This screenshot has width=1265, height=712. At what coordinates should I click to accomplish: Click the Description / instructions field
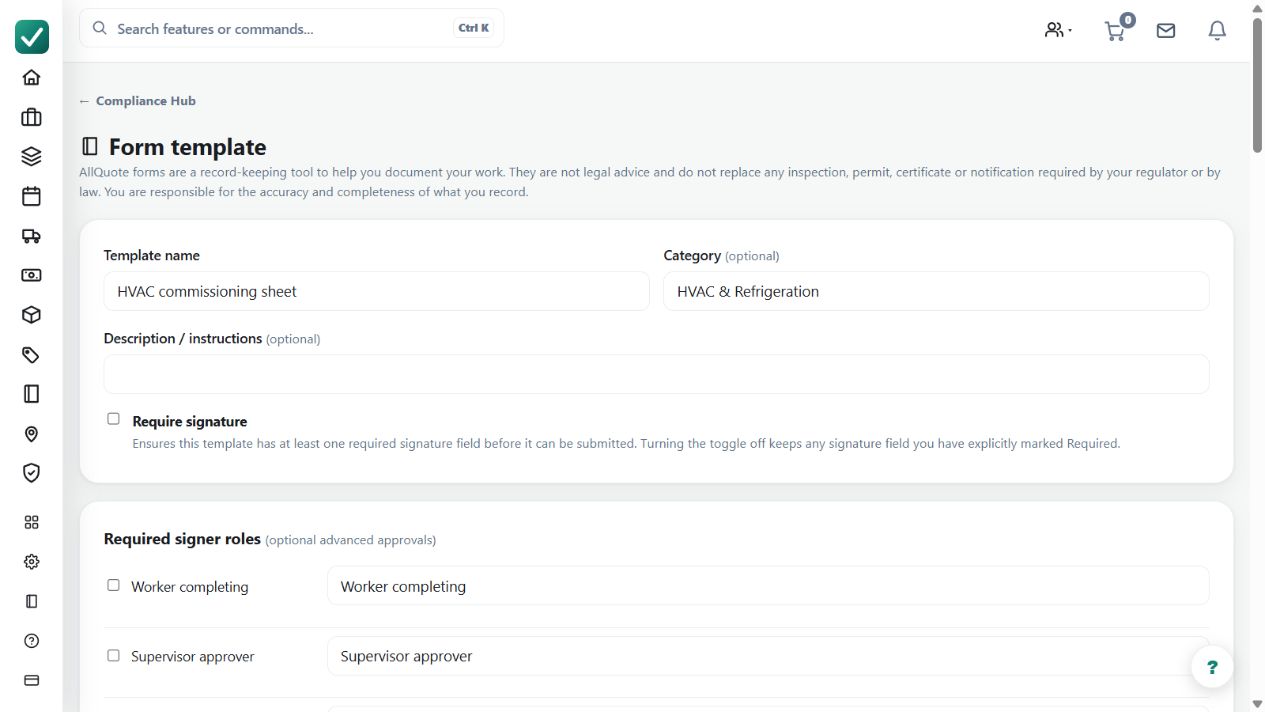[656, 374]
